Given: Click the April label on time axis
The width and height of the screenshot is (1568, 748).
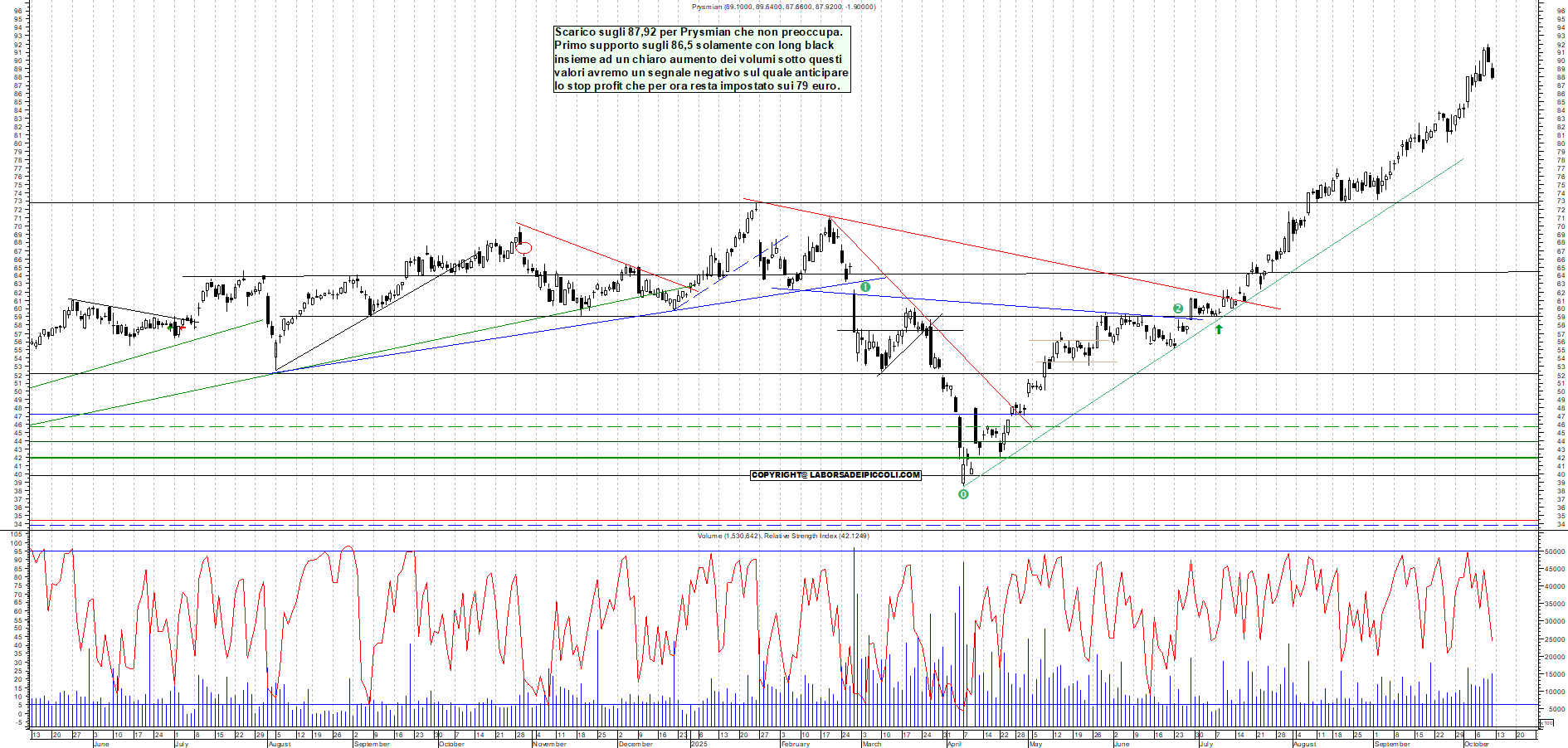Looking at the screenshot, I should click(x=954, y=744).
